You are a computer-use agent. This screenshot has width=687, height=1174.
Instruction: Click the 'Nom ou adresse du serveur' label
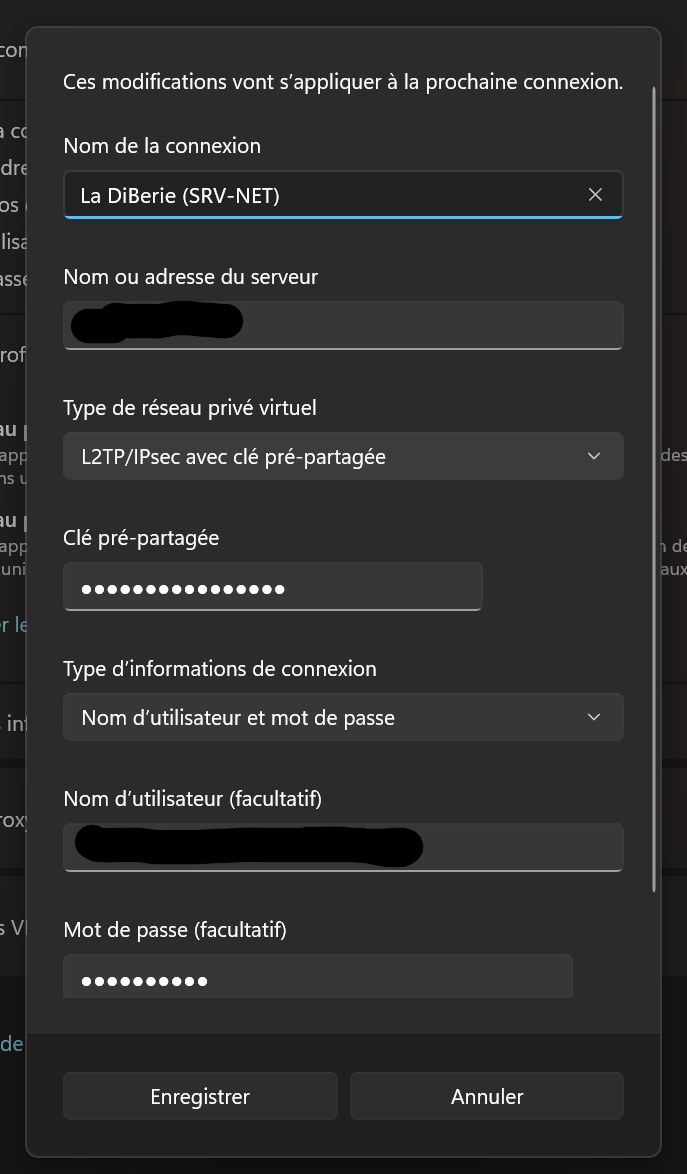(190, 276)
